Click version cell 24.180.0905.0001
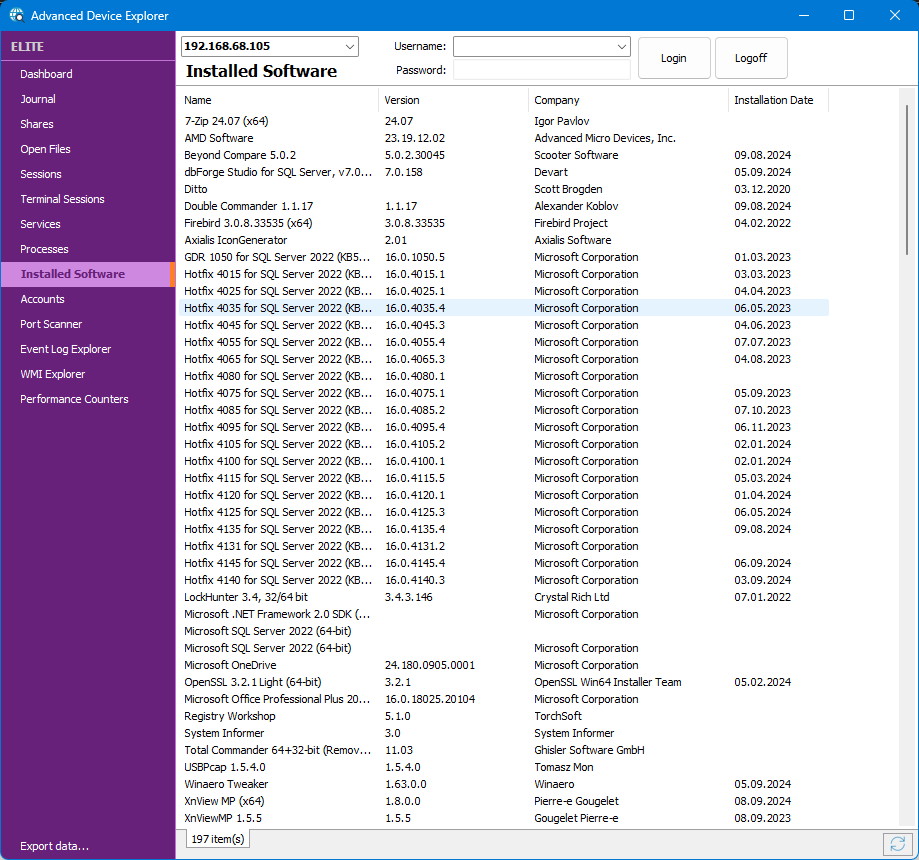Viewport: 919px width, 860px height. point(430,665)
